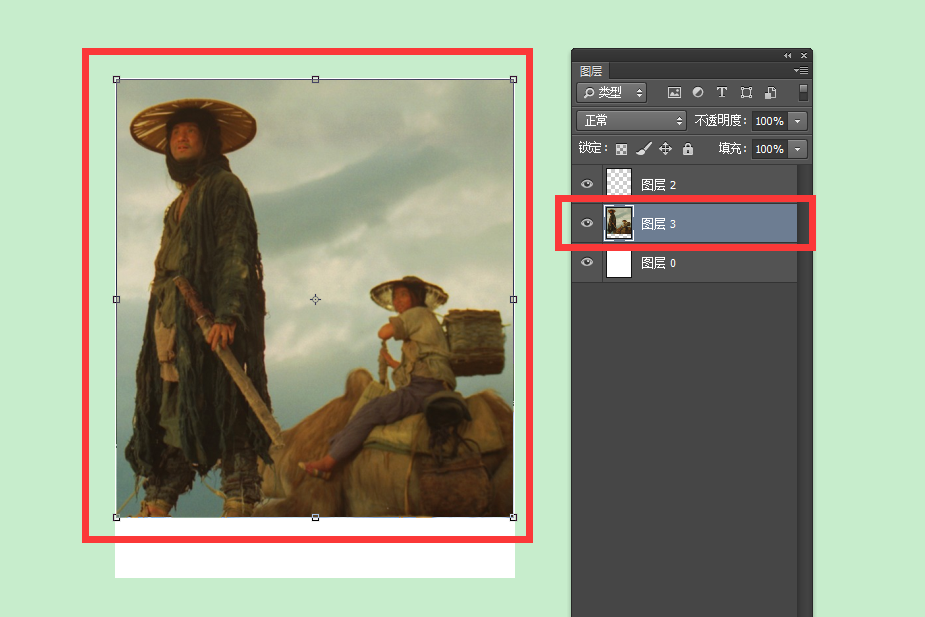Click the transform reference point crosshair
This screenshot has height=617, width=925.
click(316, 300)
